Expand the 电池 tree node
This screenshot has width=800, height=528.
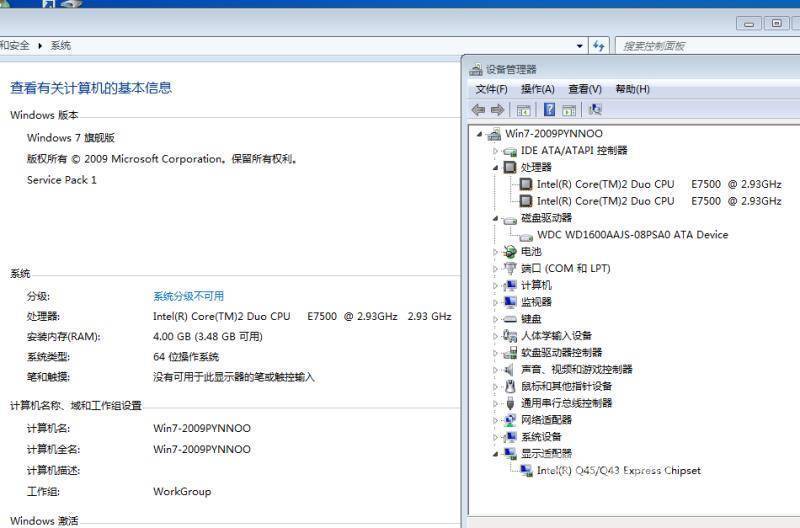(x=495, y=252)
